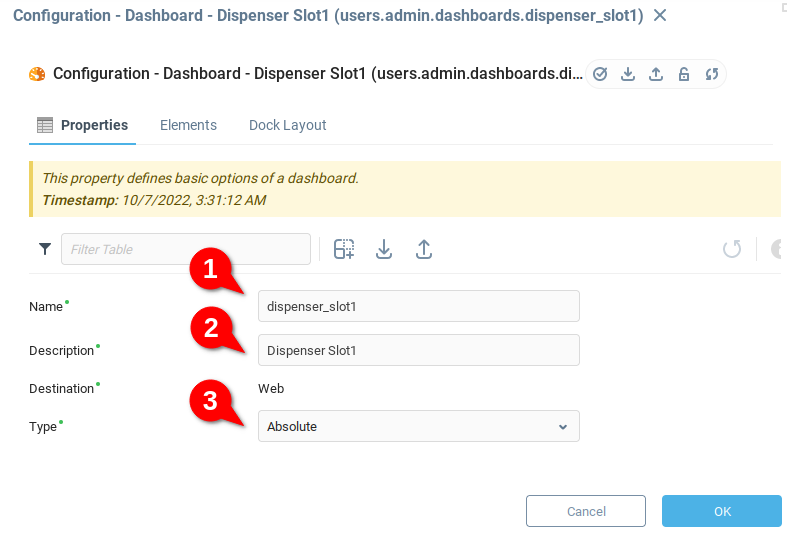Click the undo arrow in table toolbar
Image resolution: width=787 pixels, height=534 pixels.
click(732, 249)
